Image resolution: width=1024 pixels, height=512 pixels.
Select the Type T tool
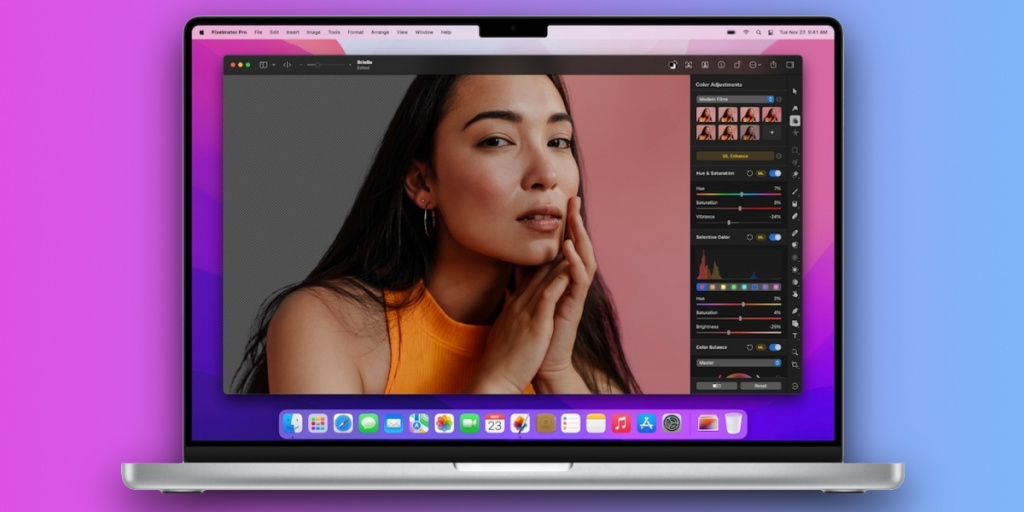[795, 336]
